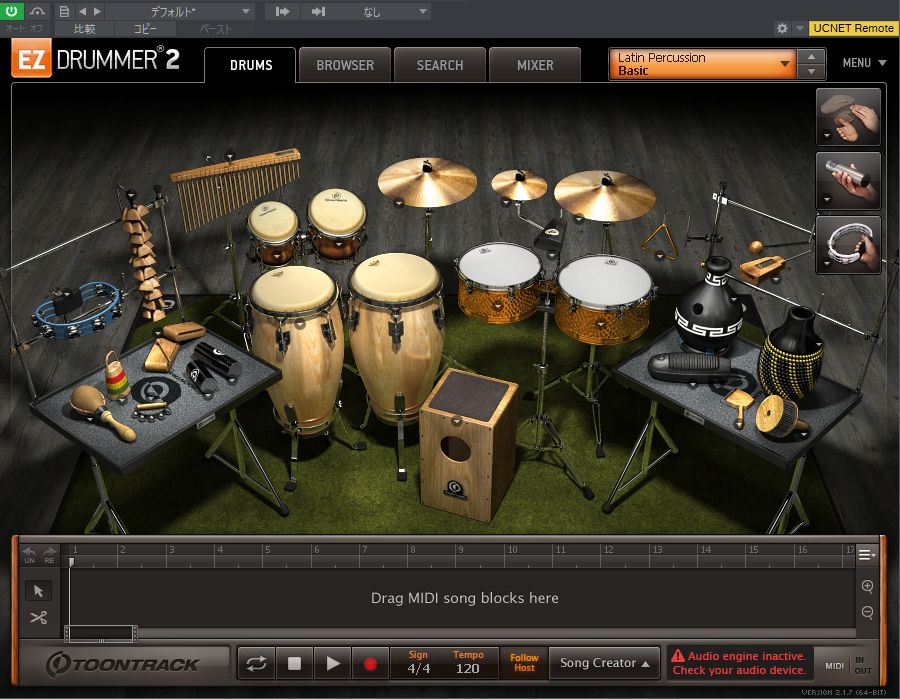Click the UCNET Remote button

[853, 28]
